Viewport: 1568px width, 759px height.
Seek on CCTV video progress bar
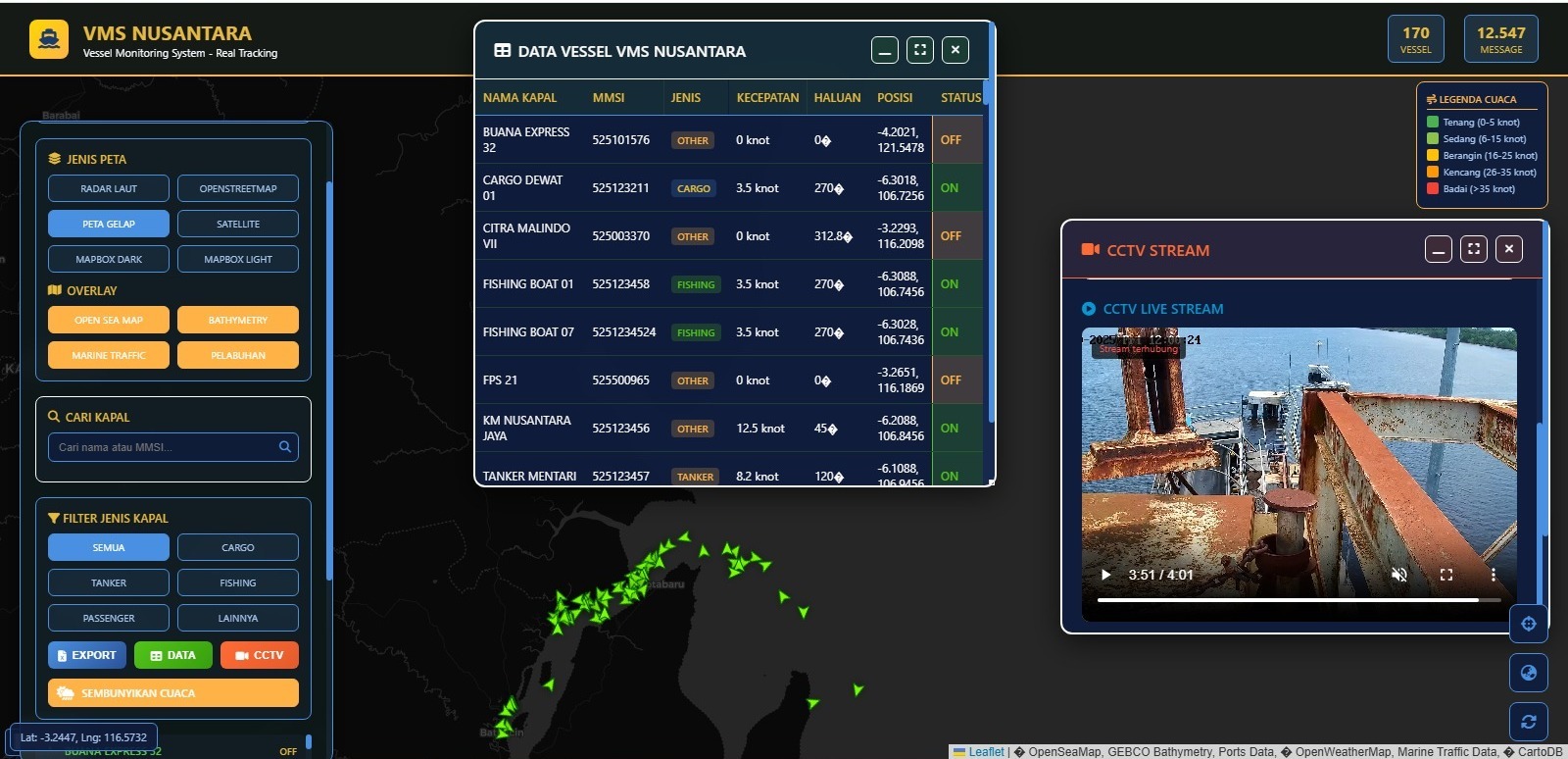pyautogui.click(x=1298, y=599)
